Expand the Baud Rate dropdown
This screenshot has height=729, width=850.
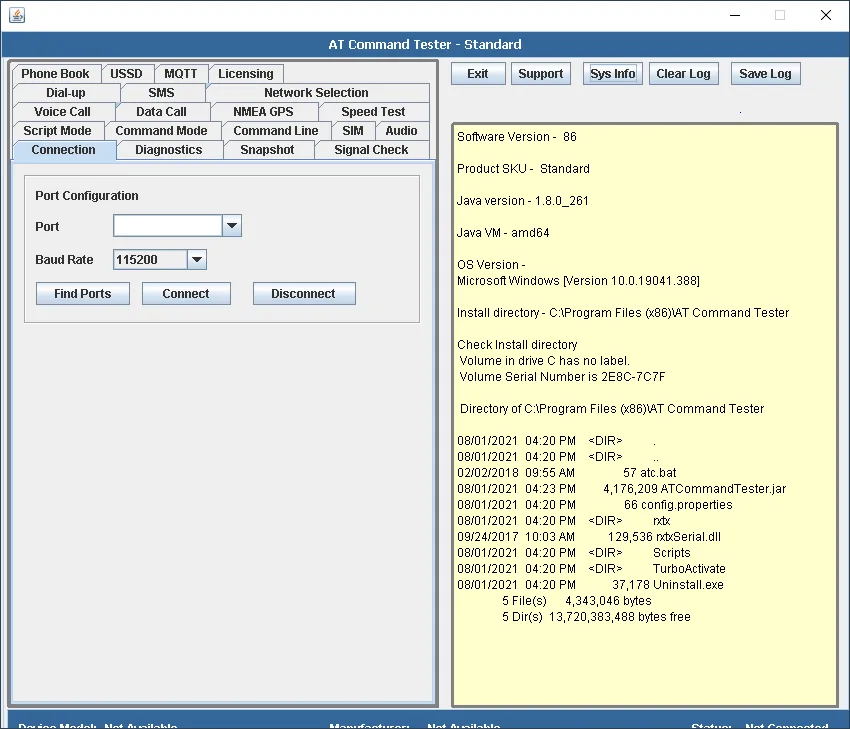197,260
